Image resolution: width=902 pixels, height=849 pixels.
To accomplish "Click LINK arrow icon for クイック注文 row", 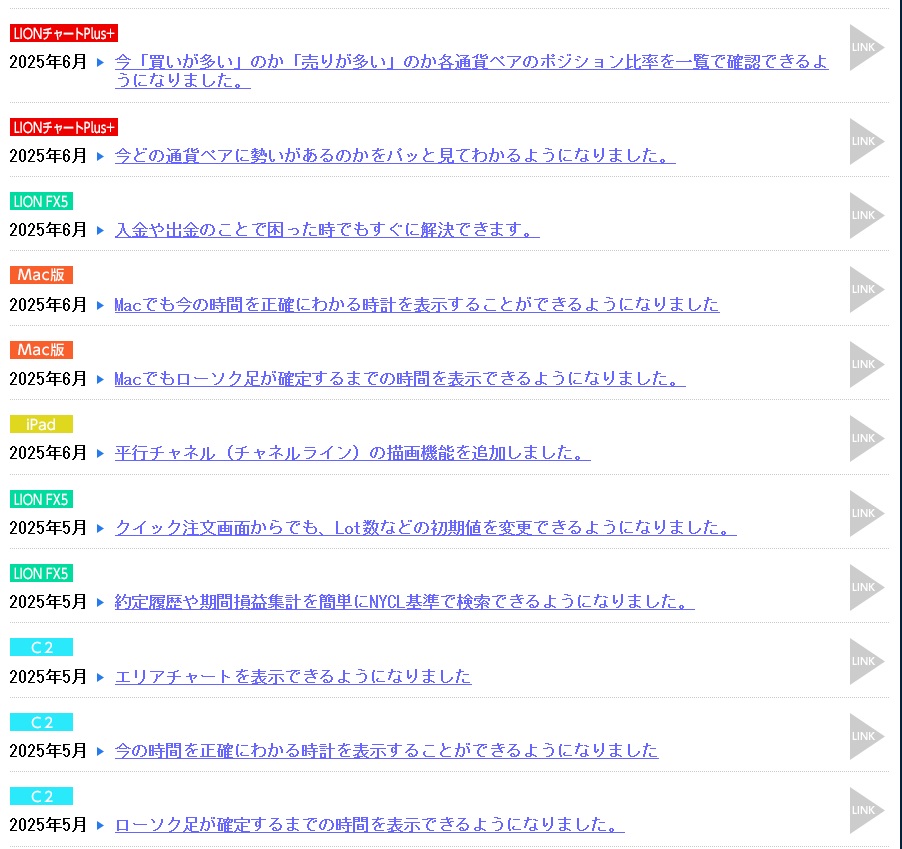I will [x=866, y=513].
